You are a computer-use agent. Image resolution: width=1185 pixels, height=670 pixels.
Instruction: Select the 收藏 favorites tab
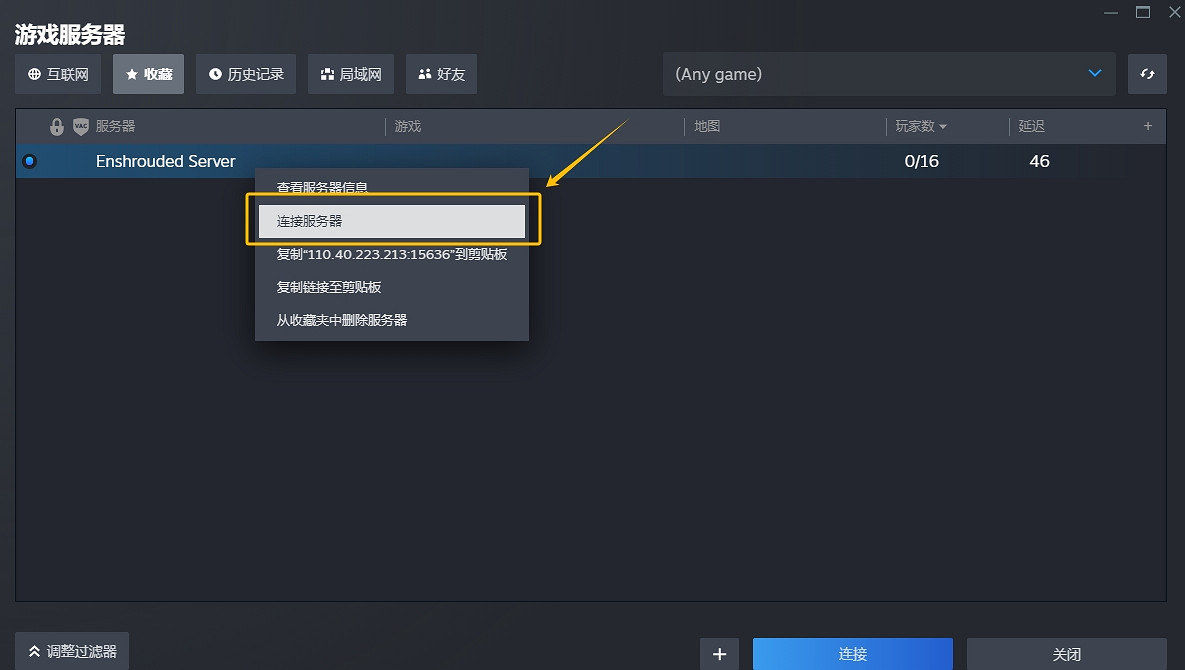point(148,74)
